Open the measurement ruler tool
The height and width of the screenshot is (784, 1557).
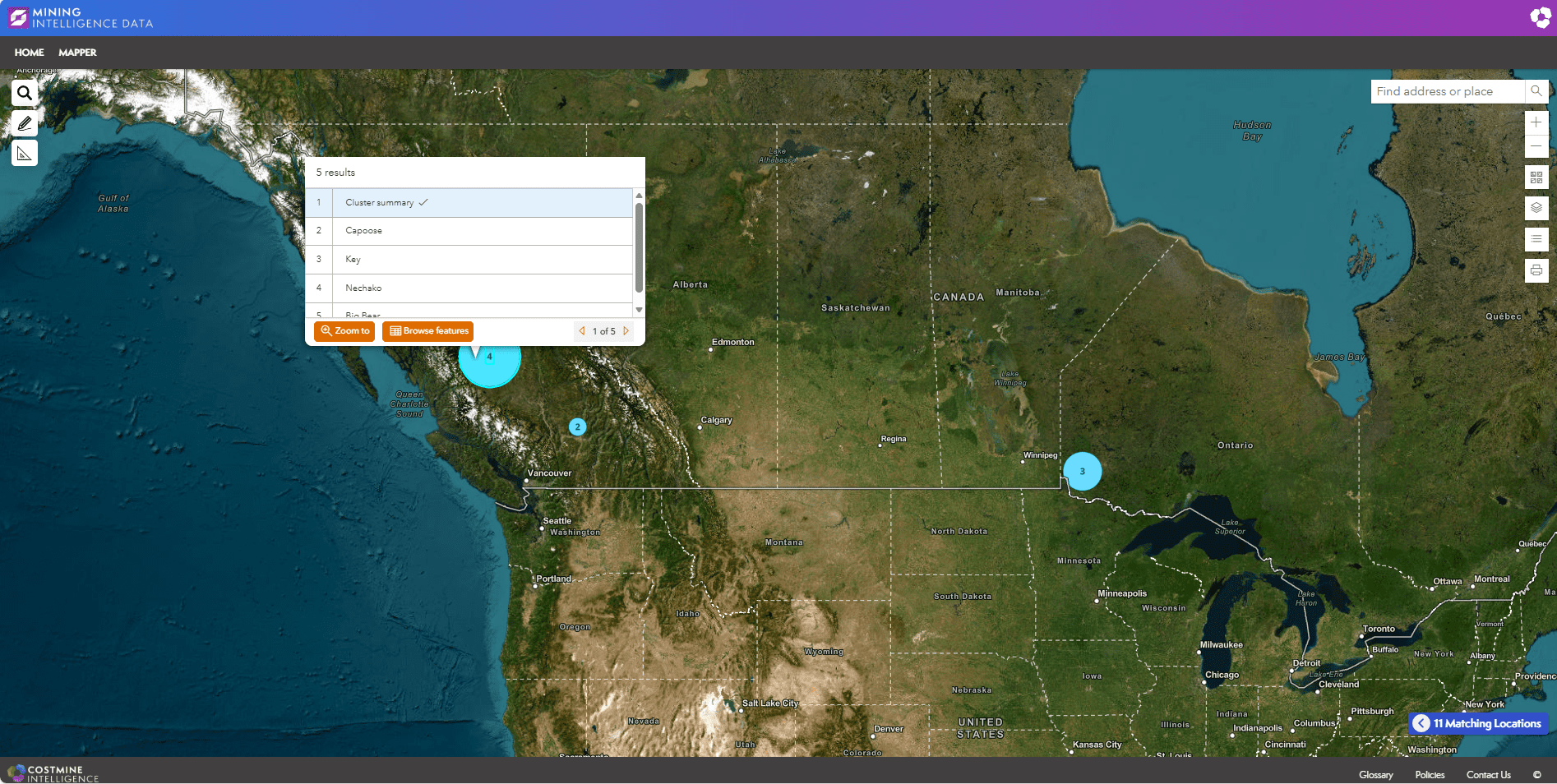click(25, 154)
